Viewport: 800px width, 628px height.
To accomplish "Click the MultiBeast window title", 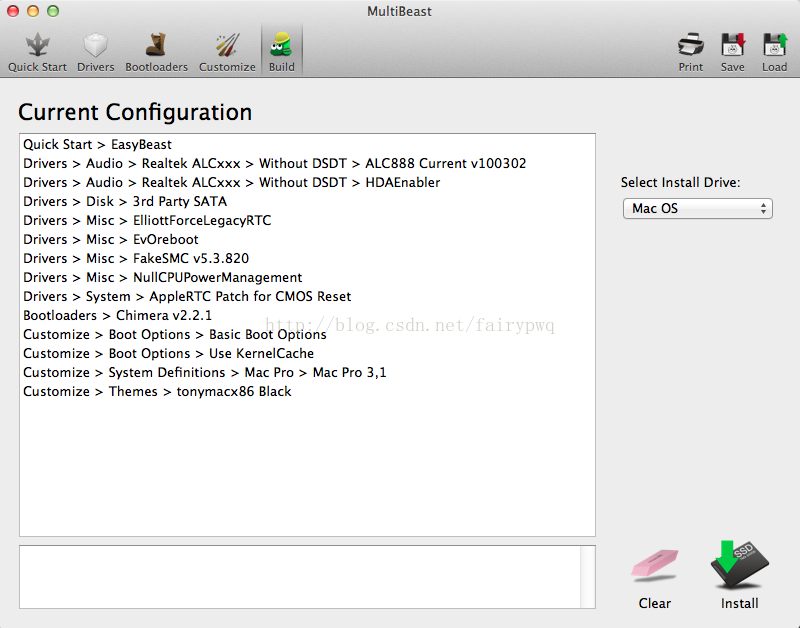I will [x=399, y=11].
